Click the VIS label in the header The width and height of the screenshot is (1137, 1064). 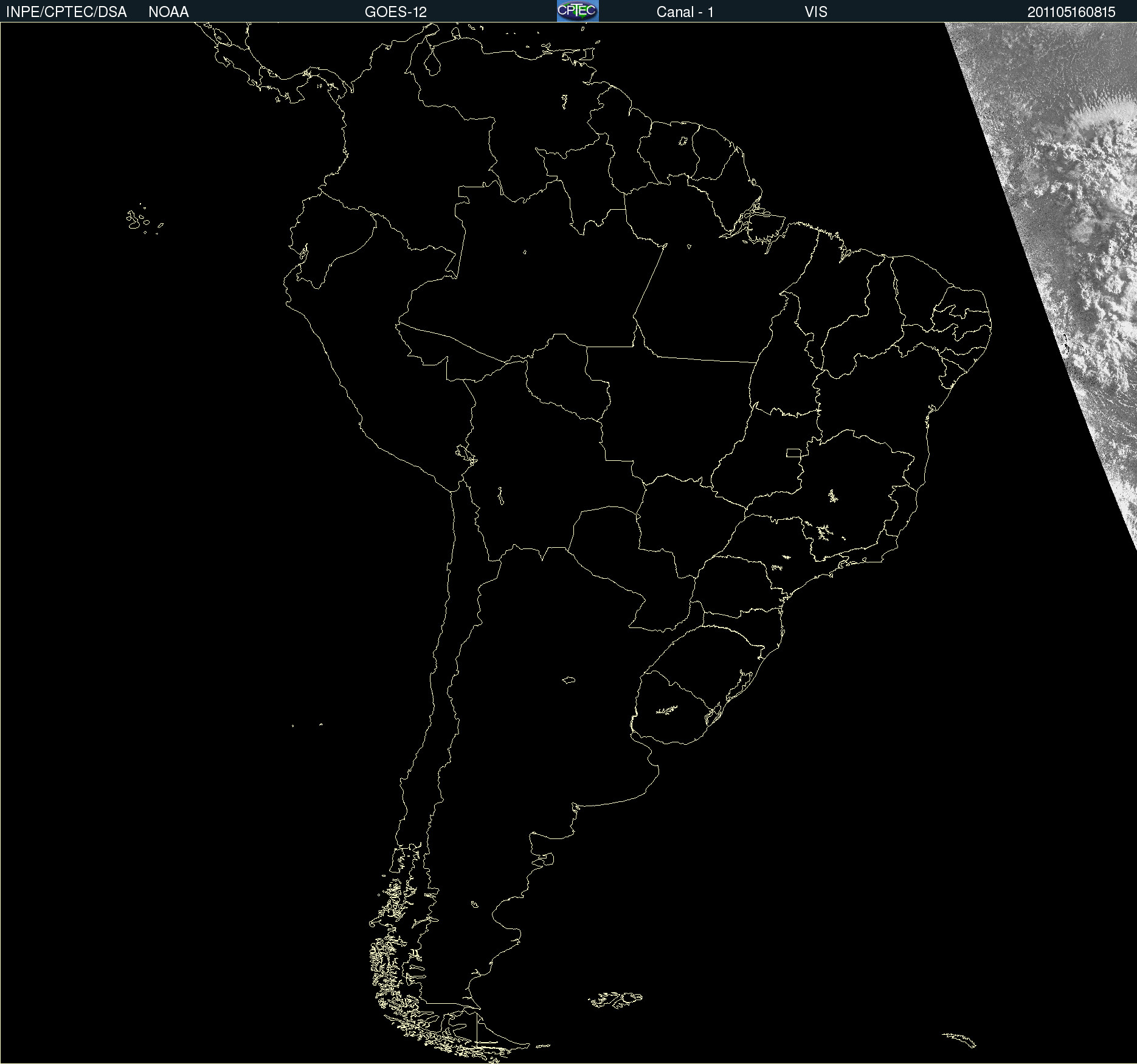tap(816, 12)
